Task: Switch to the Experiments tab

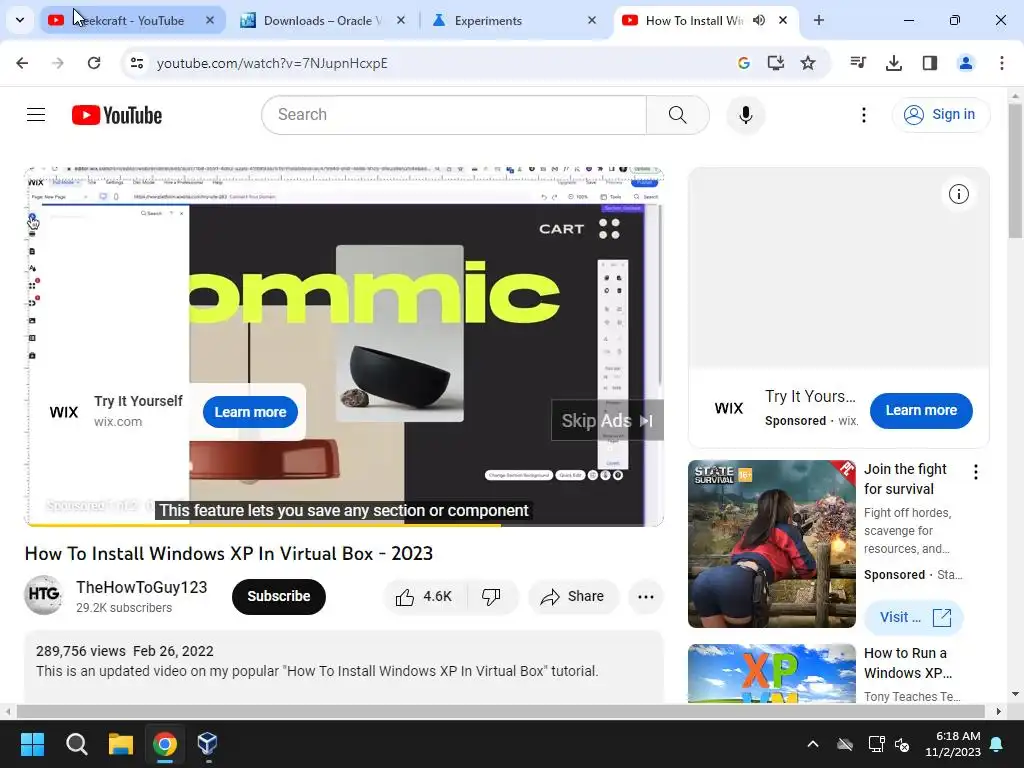Action: click(515, 20)
